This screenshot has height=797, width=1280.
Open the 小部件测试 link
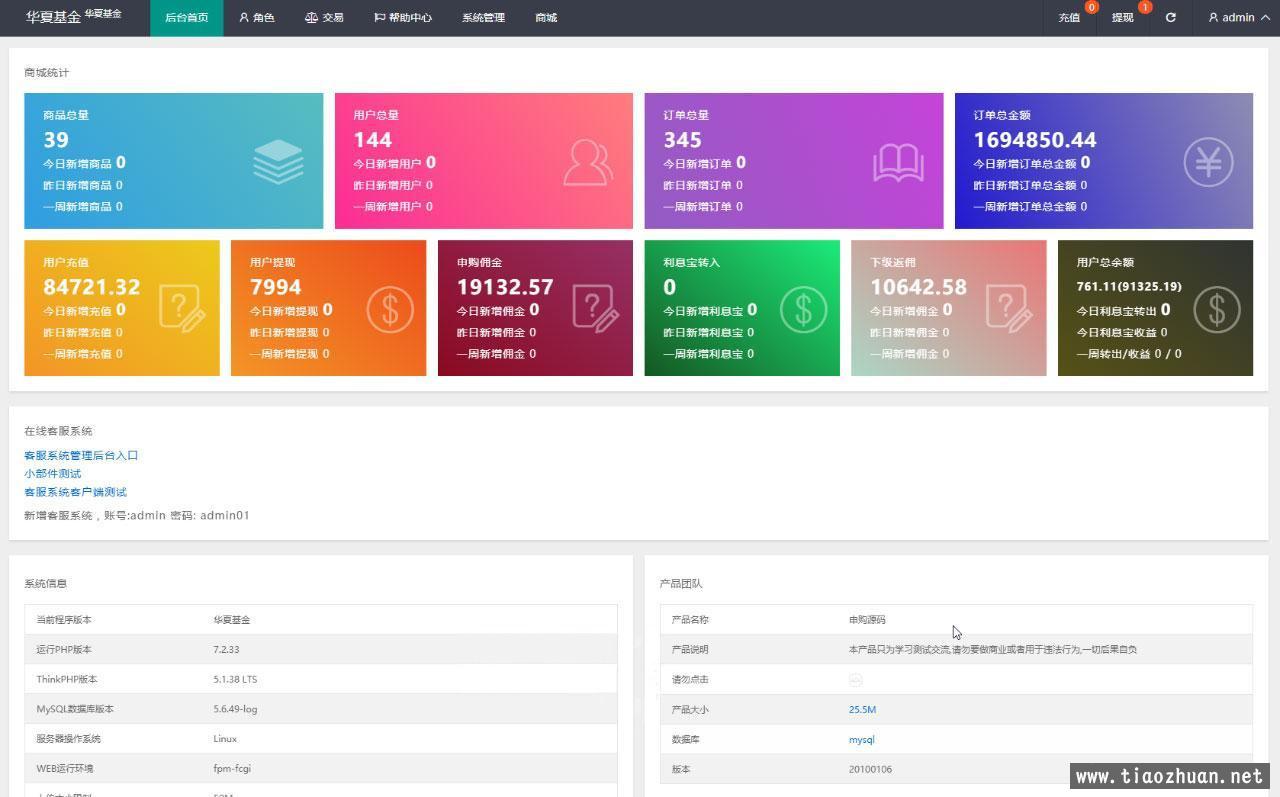click(x=53, y=473)
